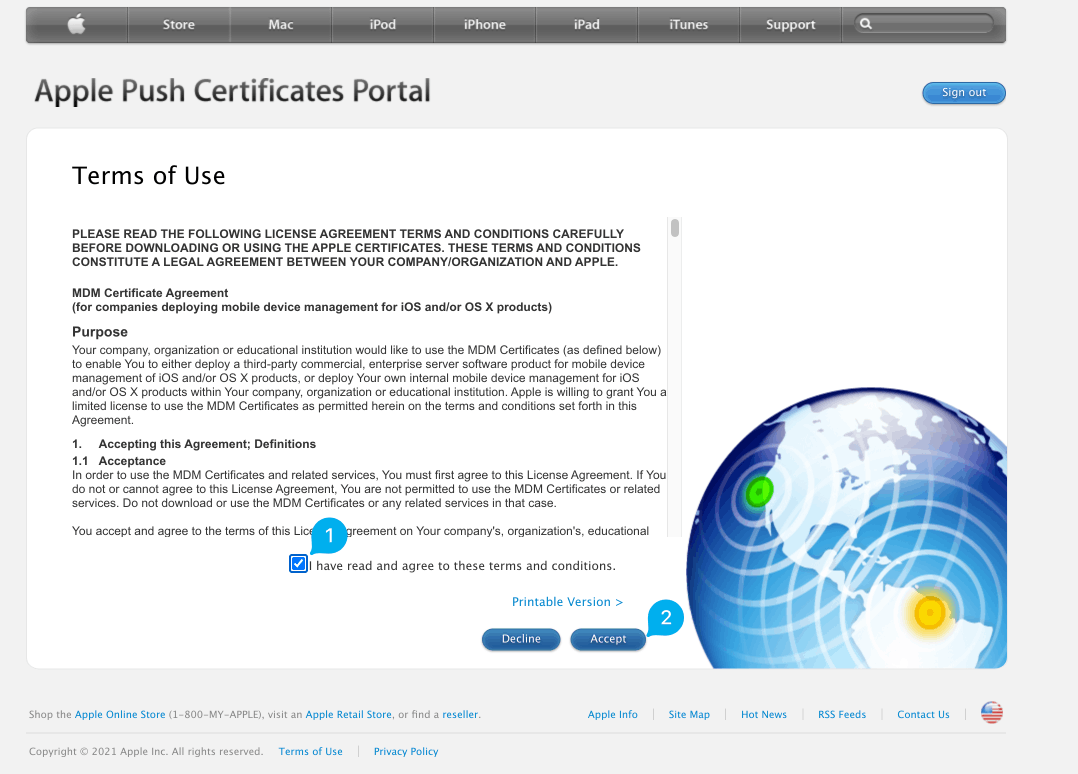Click the Sign out button
Screen dimensions: 1078x774
coord(964,93)
